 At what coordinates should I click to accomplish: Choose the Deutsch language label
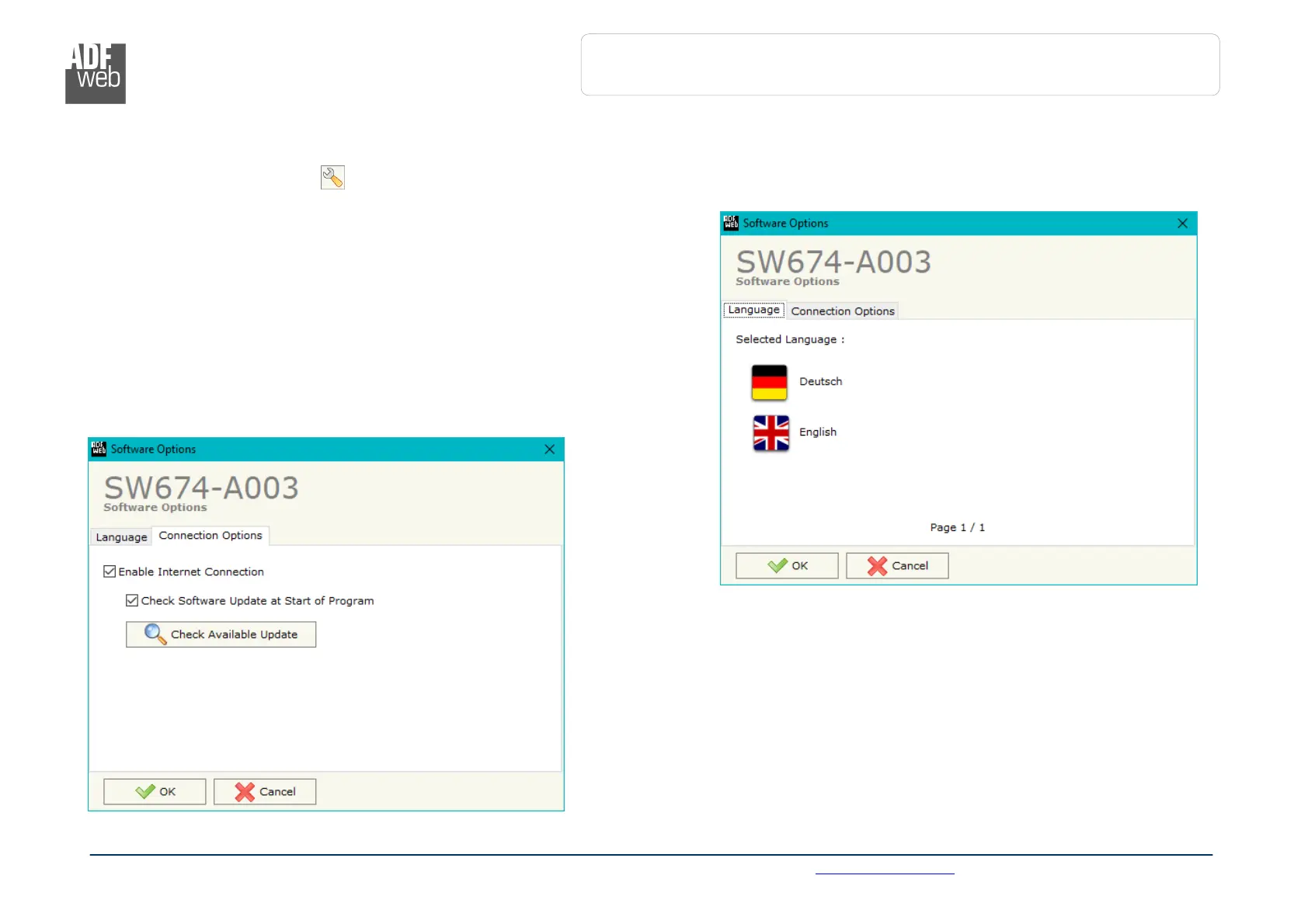pyautogui.click(x=821, y=382)
